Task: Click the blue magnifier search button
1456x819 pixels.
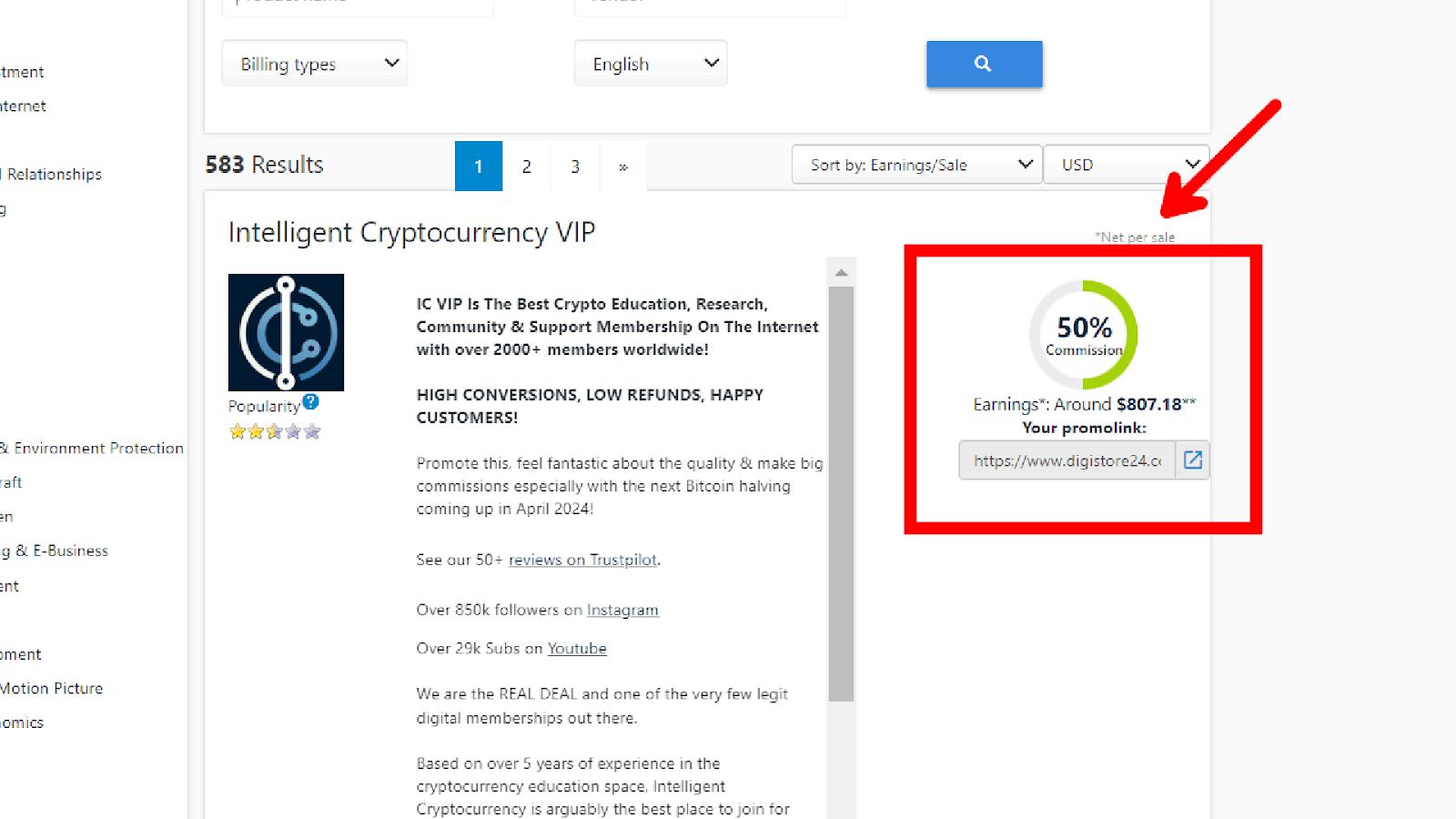Action: 984,64
